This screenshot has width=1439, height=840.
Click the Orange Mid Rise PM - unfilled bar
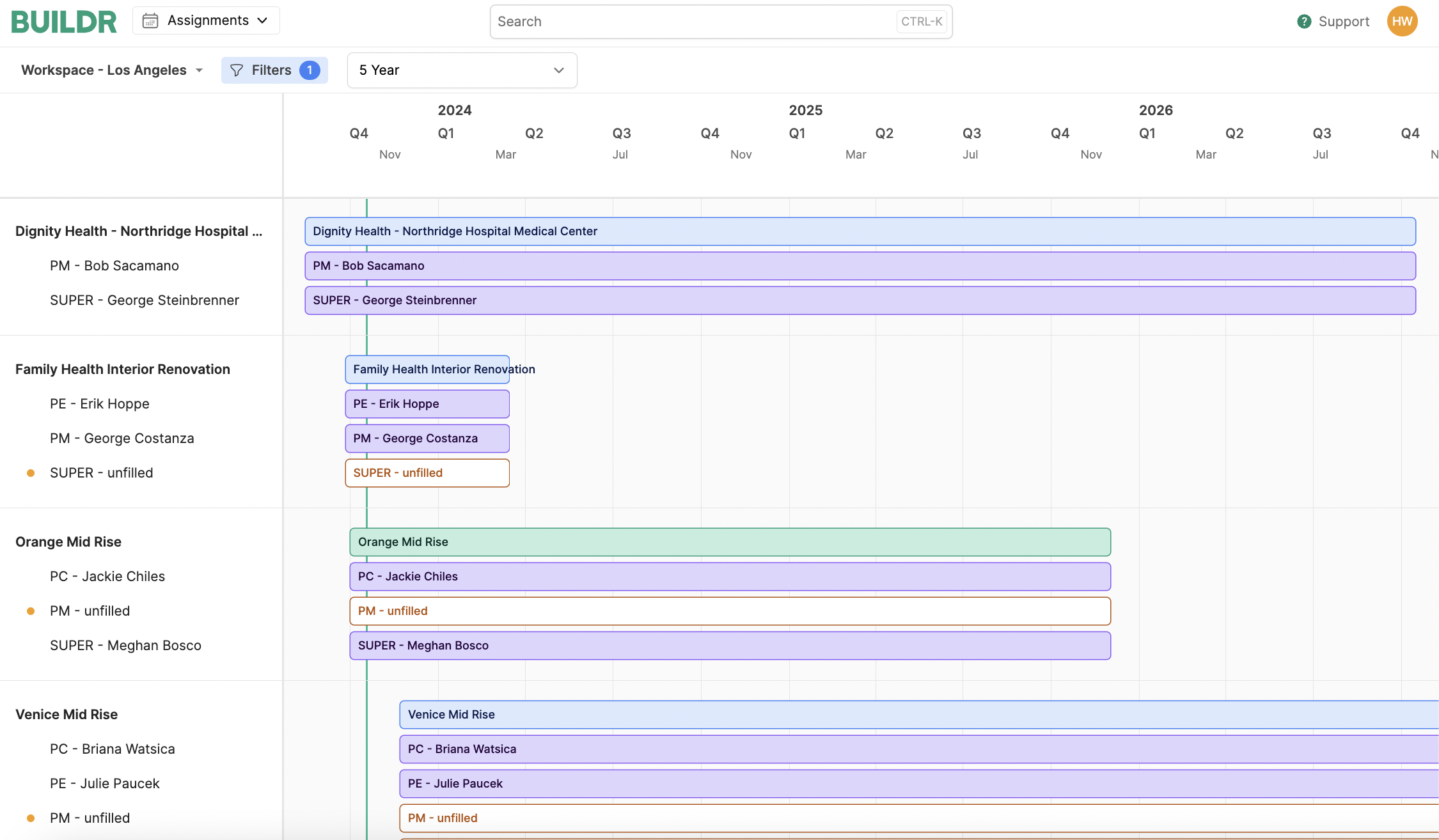[730, 611]
